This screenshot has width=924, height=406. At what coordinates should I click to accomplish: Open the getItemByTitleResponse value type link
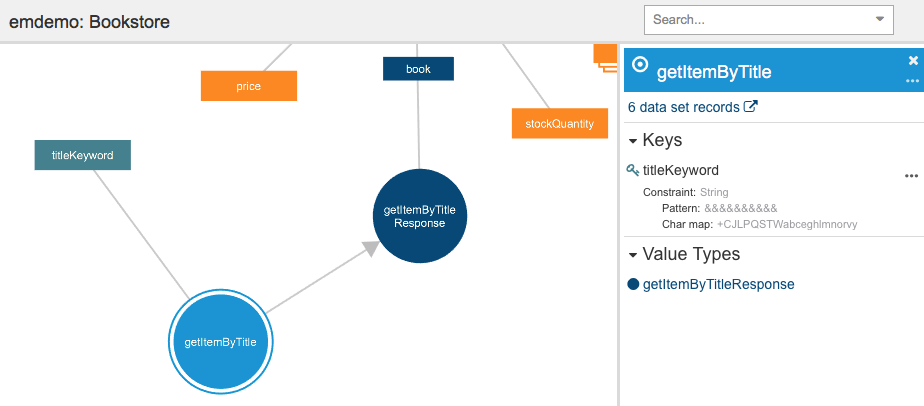pyautogui.click(x=718, y=284)
